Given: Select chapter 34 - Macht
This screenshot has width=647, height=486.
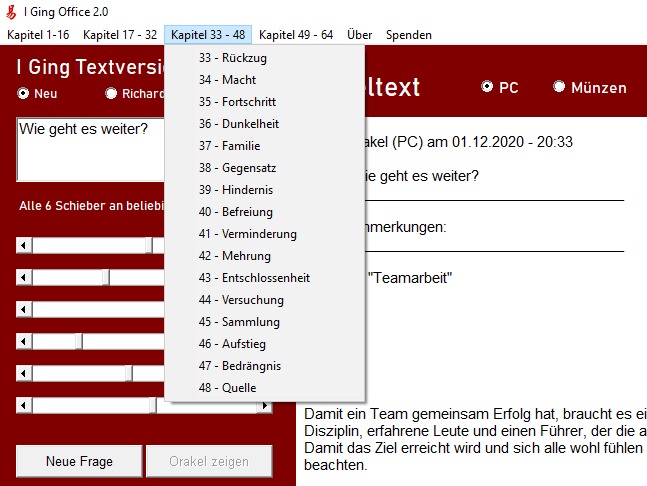Looking at the screenshot, I should 264,80.
